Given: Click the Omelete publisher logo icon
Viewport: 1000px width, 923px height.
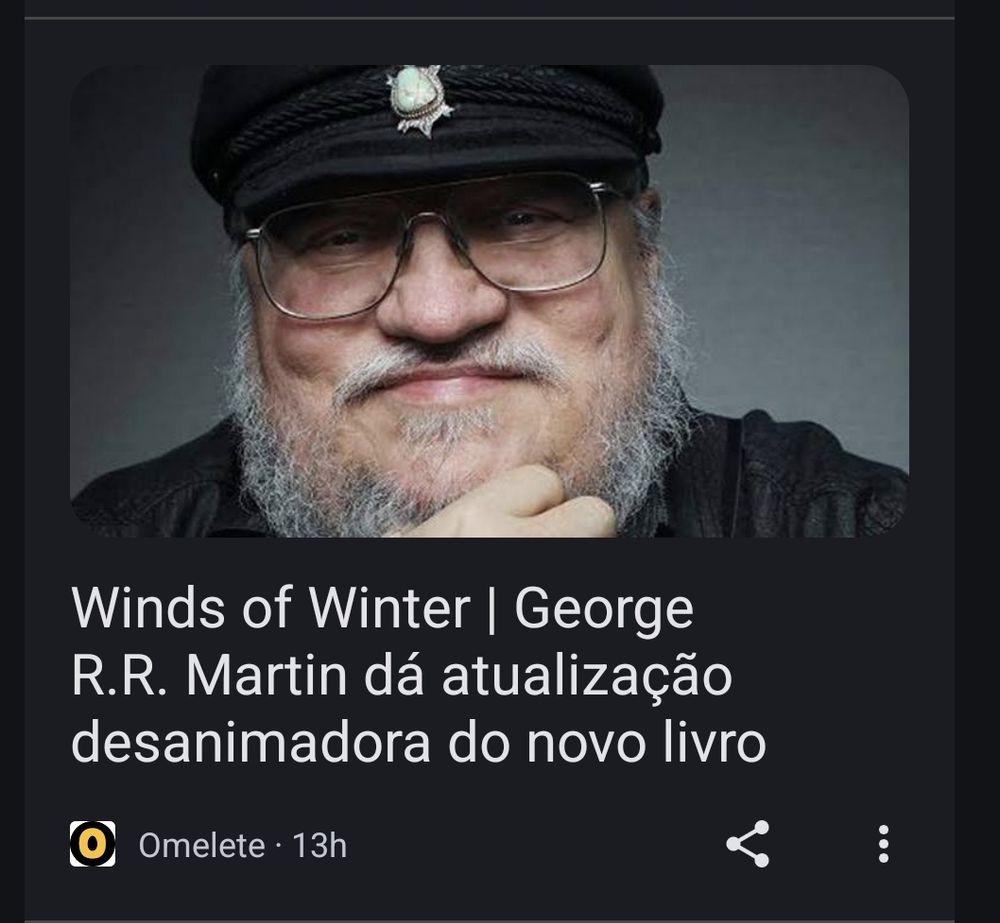Looking at the screenshot, I should [x=92, y=844].
